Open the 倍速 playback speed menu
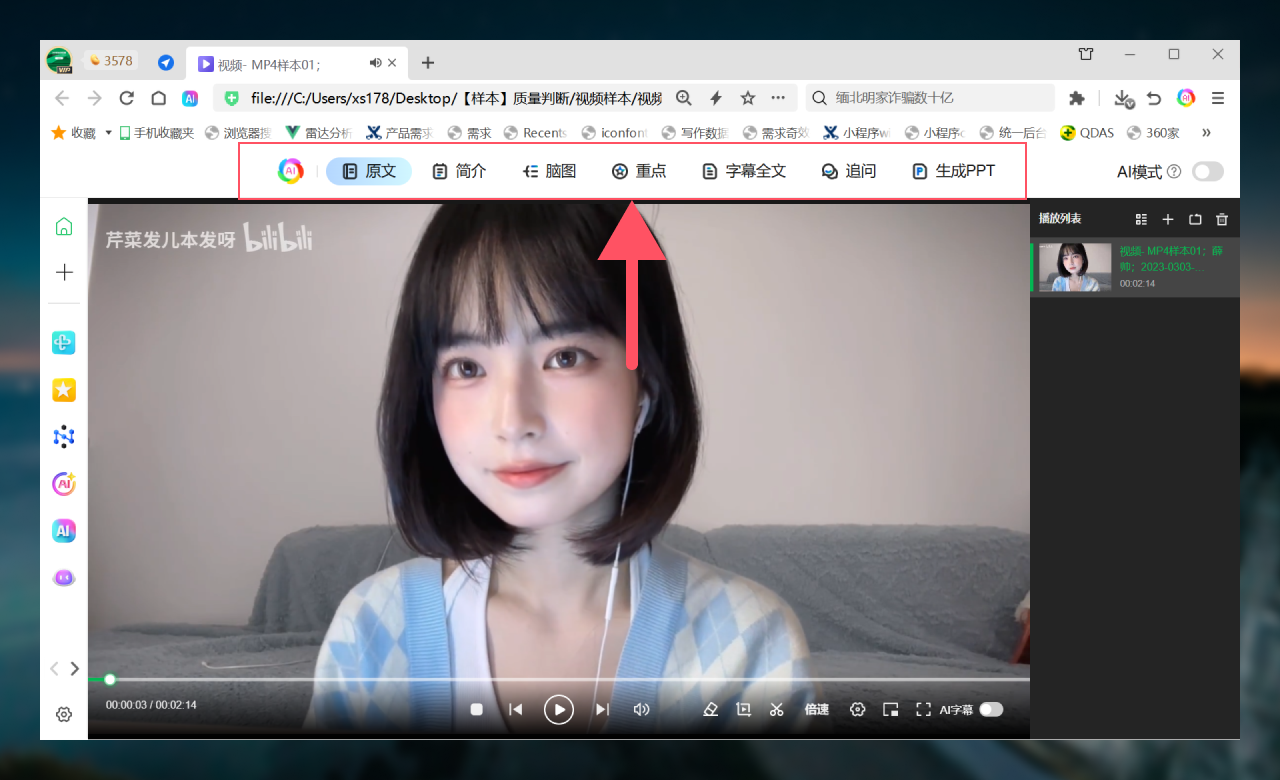The height and width of the screenshot is (780, 1280). point(816,709)
